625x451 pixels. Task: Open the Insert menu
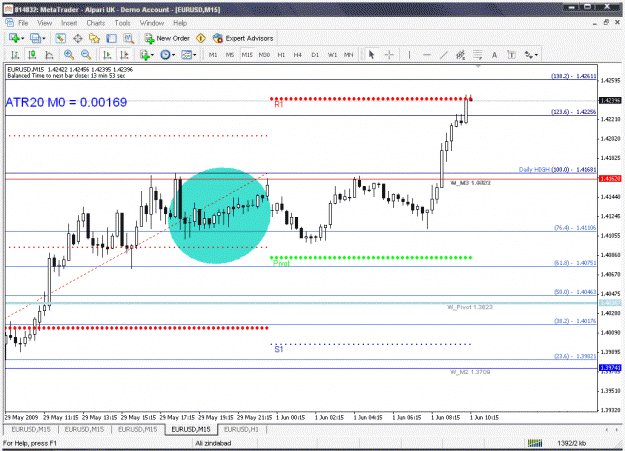coord(69,23)
